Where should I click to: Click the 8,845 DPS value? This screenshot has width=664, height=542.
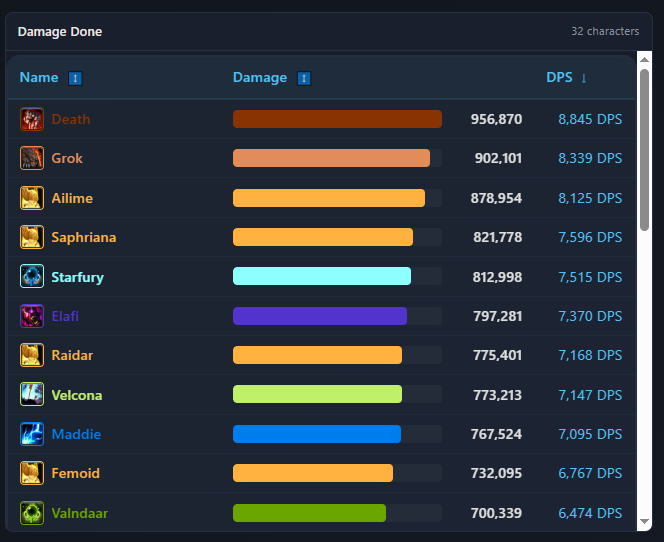click(x=590, y=119)
